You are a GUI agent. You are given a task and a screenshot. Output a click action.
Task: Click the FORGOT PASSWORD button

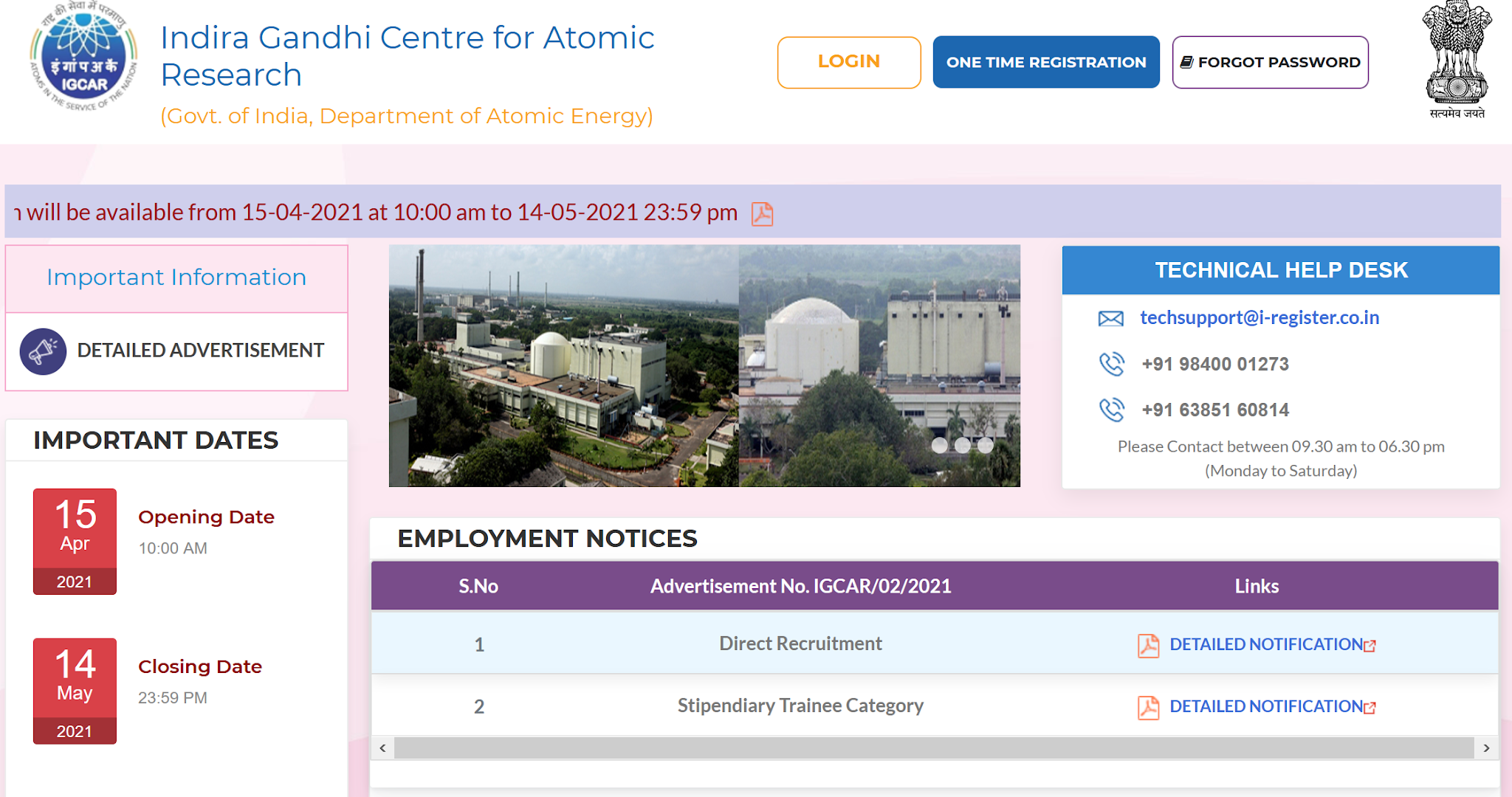point(1270,62)
